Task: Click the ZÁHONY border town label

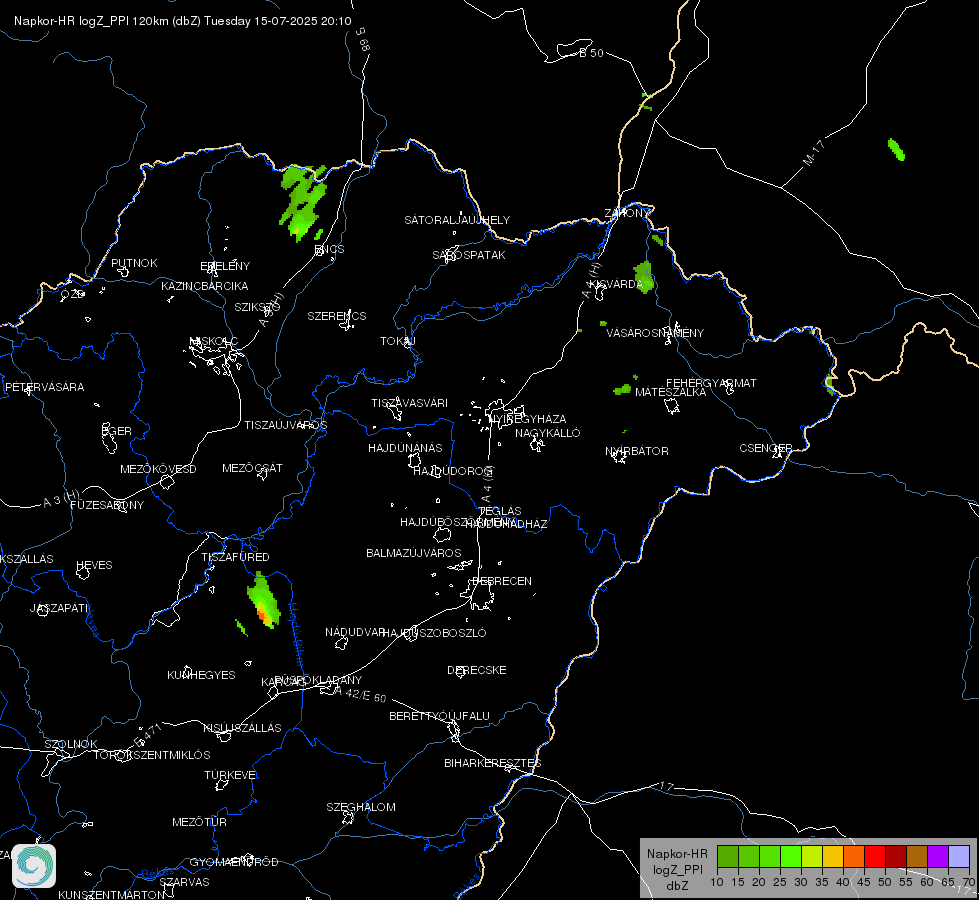Action: click(x=627, y=213)
